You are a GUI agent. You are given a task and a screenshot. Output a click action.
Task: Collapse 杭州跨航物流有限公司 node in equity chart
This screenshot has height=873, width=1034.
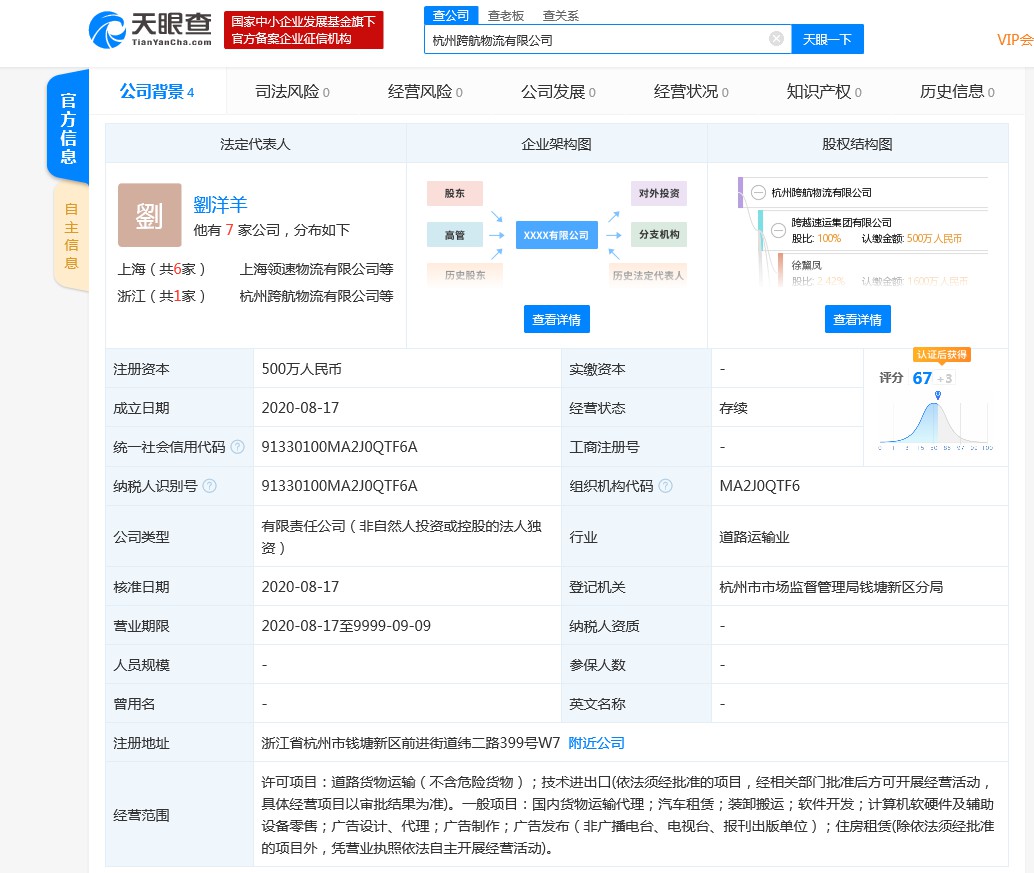[758, 193]
